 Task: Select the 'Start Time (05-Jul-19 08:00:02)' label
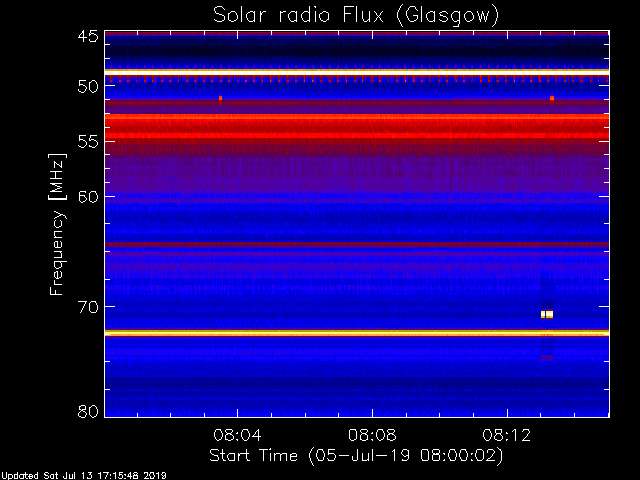[x=356, y=456]
